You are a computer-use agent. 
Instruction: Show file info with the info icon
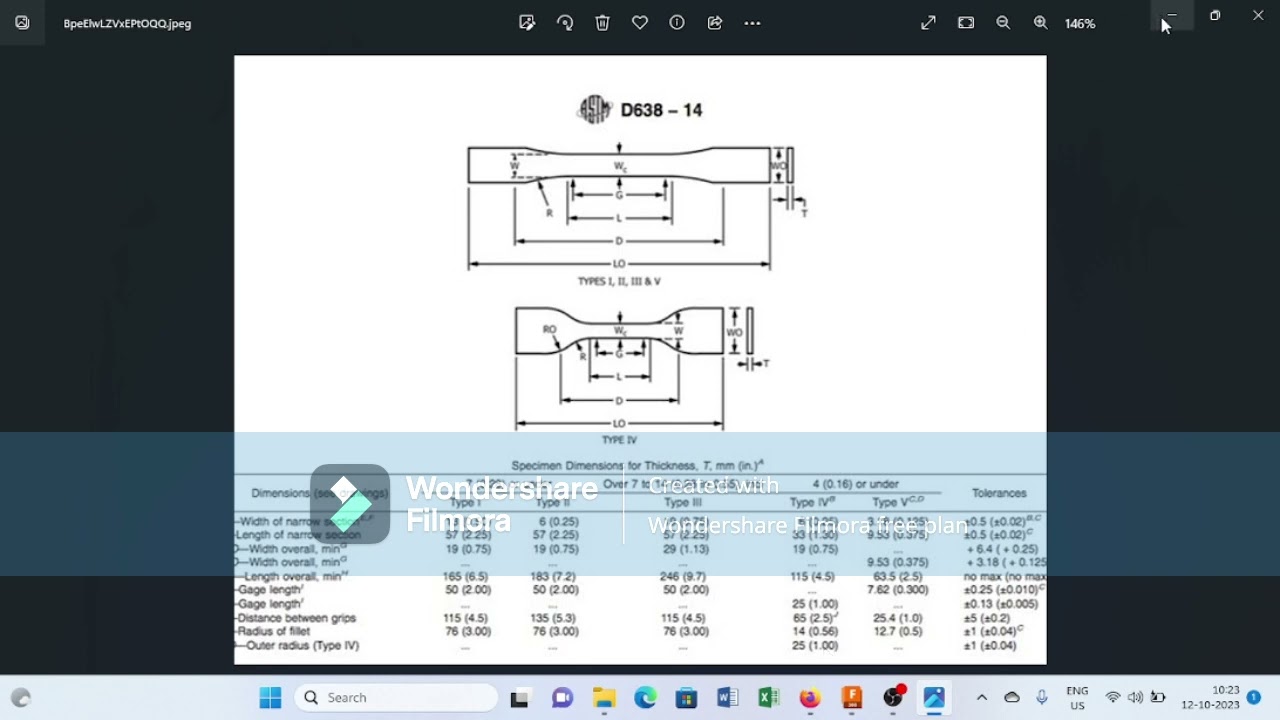point(677,23)
